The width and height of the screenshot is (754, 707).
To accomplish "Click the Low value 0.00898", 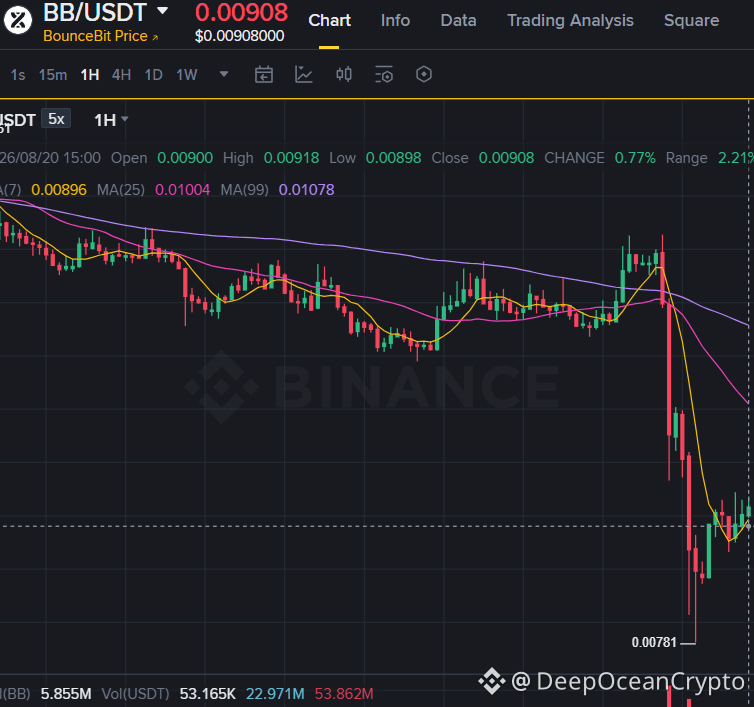I will [393, 158].
